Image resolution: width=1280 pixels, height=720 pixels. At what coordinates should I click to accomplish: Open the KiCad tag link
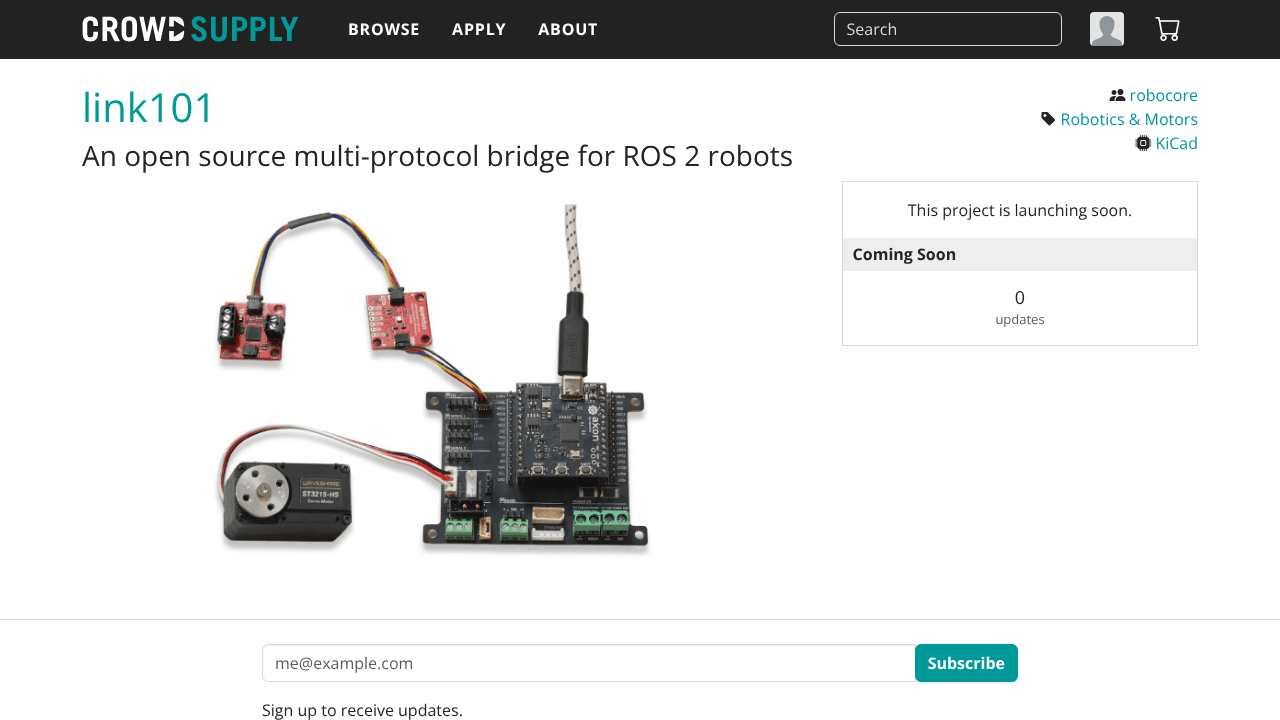pyautogui.click(x=1176, y=143)
